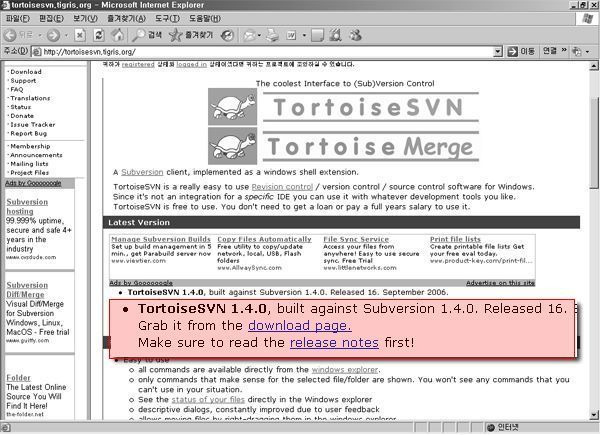This screenshot has height=435, width=600.
Task: Click the logged in link
Action: click(191, 64)
